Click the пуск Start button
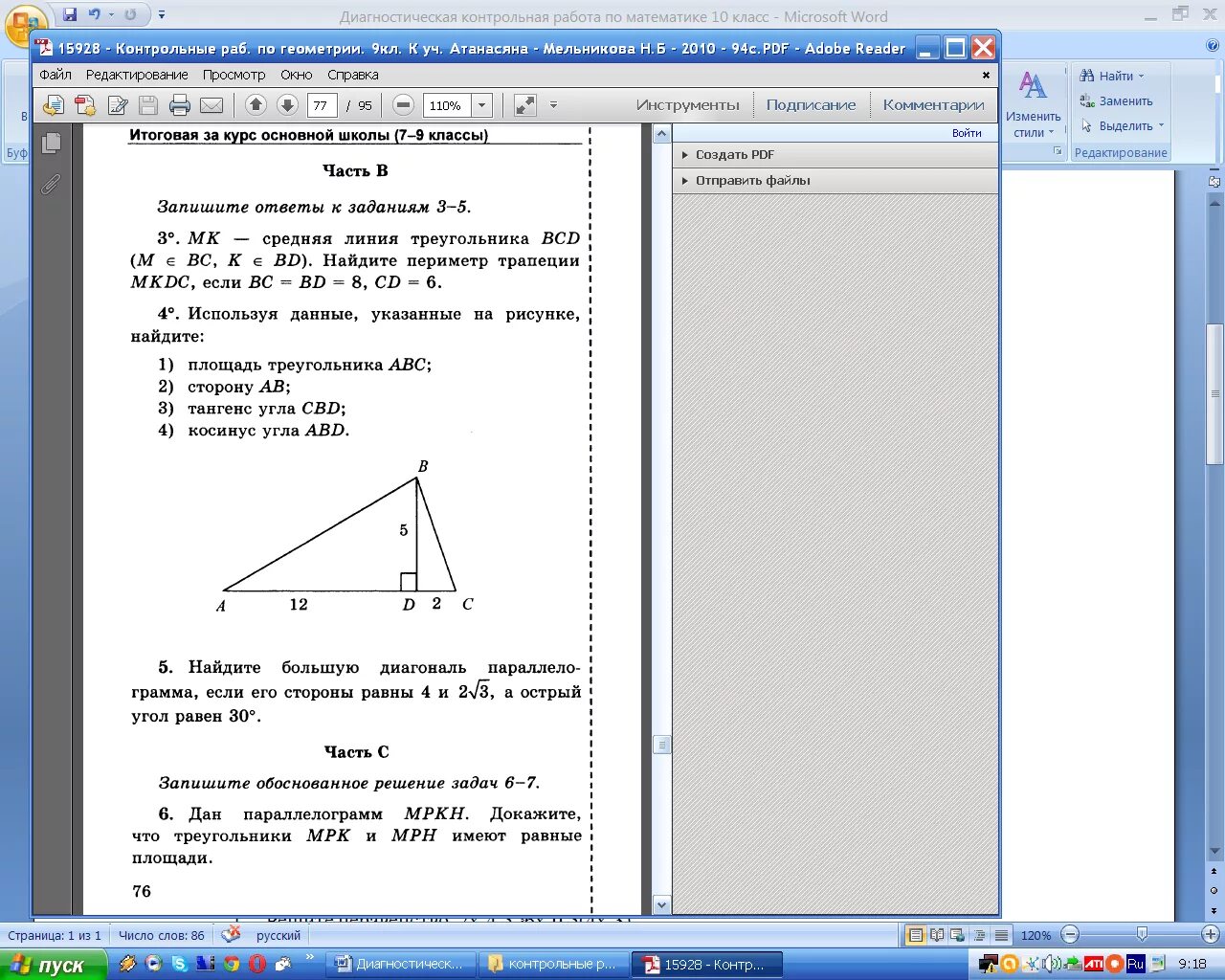Viewport: 1225px width, 980px height. point(53,965)
